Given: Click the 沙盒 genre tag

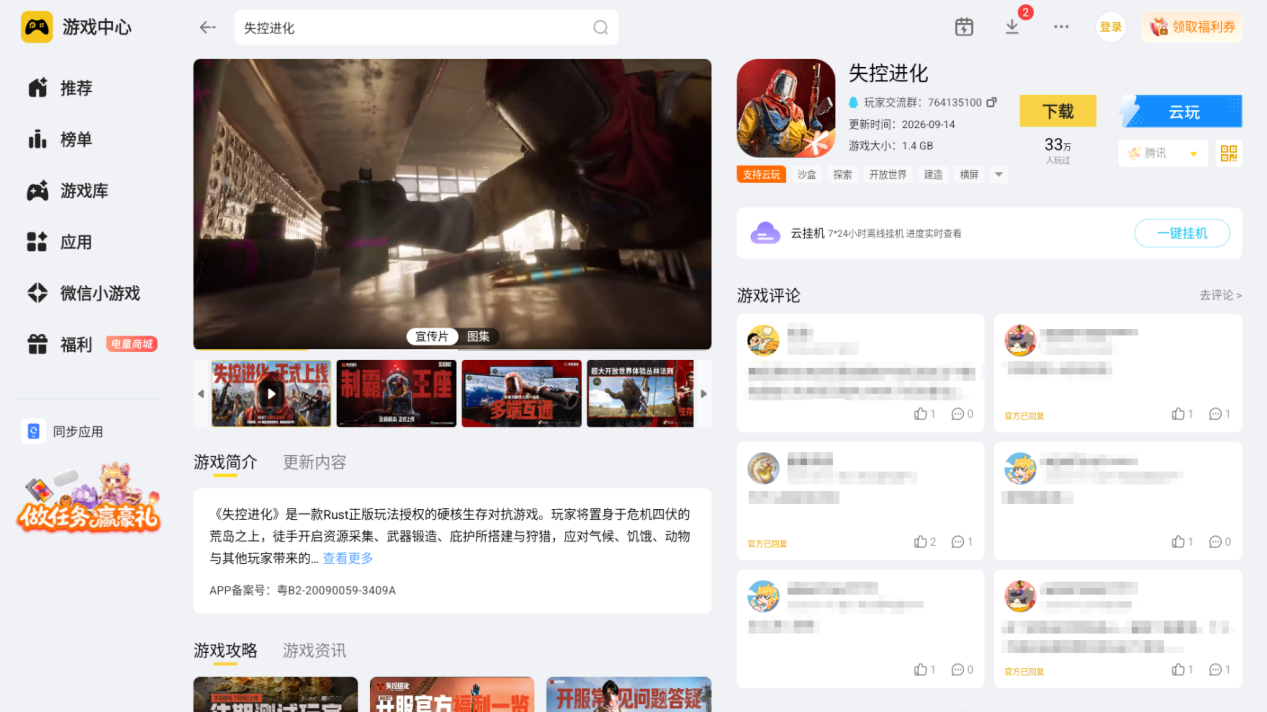Looking at the screenshot, I should point(807,175).
